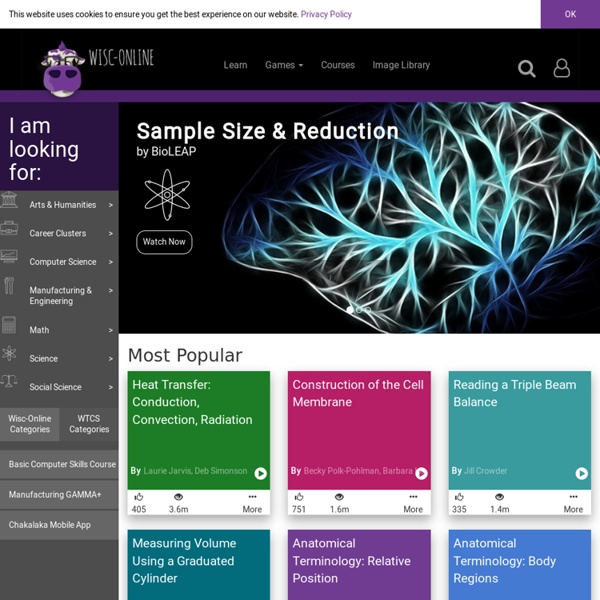
Task: Like the Heat Transfer card thumbs-up
Action: [139, 497]
